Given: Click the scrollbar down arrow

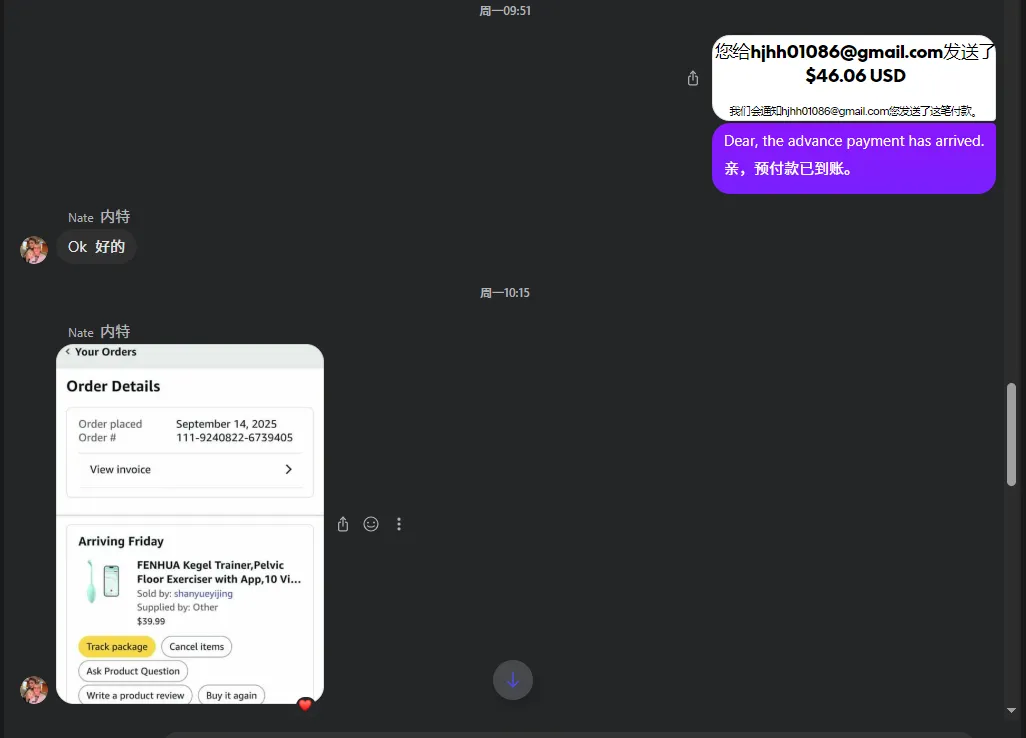Looking at the screenshot, I should pos(1012,710).
